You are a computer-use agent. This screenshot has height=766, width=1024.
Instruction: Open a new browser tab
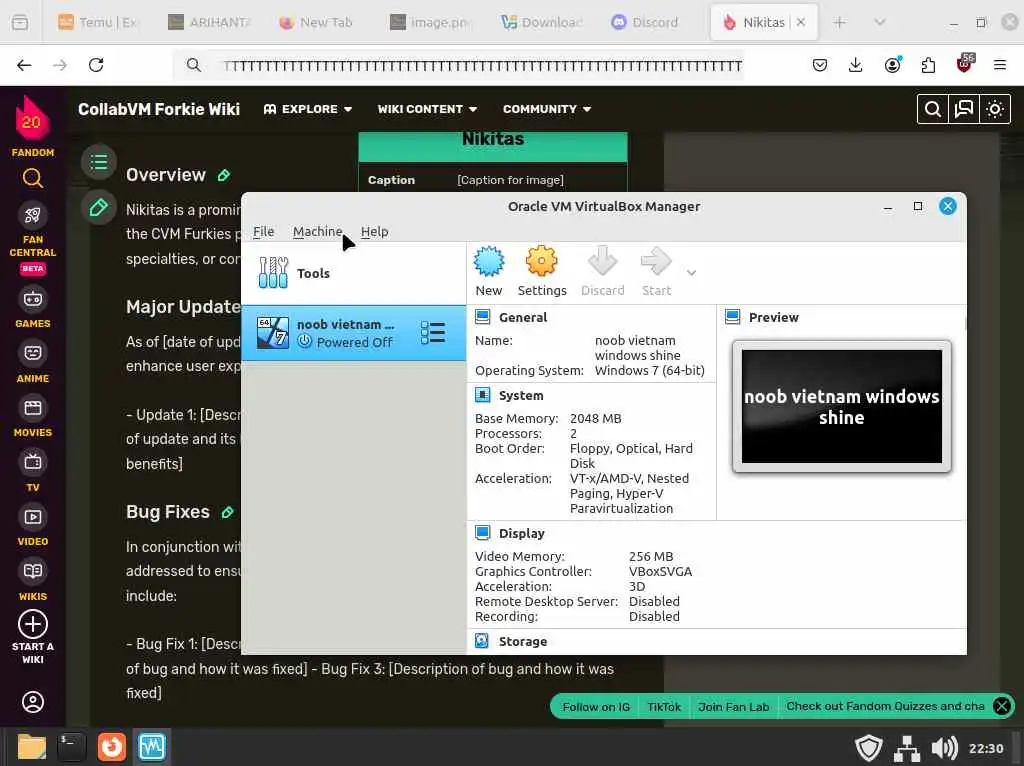(x=839, y=22)
